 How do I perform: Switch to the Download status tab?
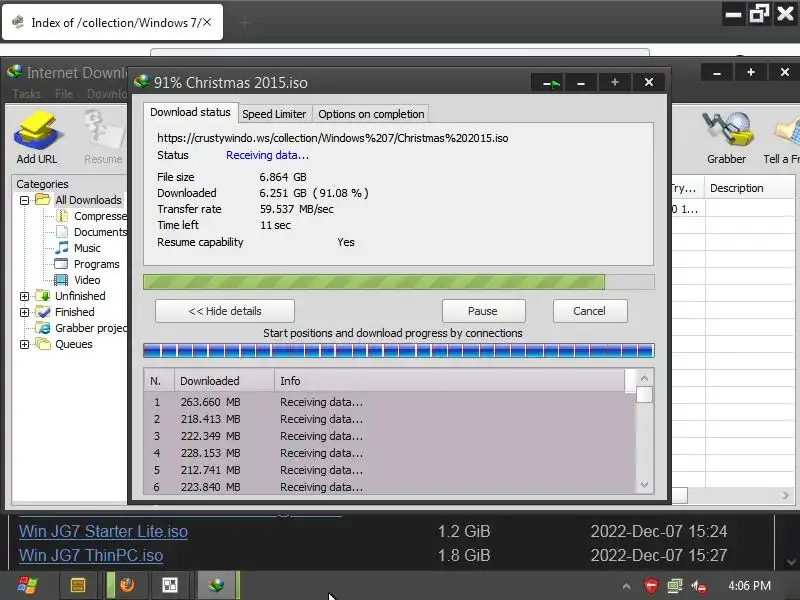click(x=190, y=112)
